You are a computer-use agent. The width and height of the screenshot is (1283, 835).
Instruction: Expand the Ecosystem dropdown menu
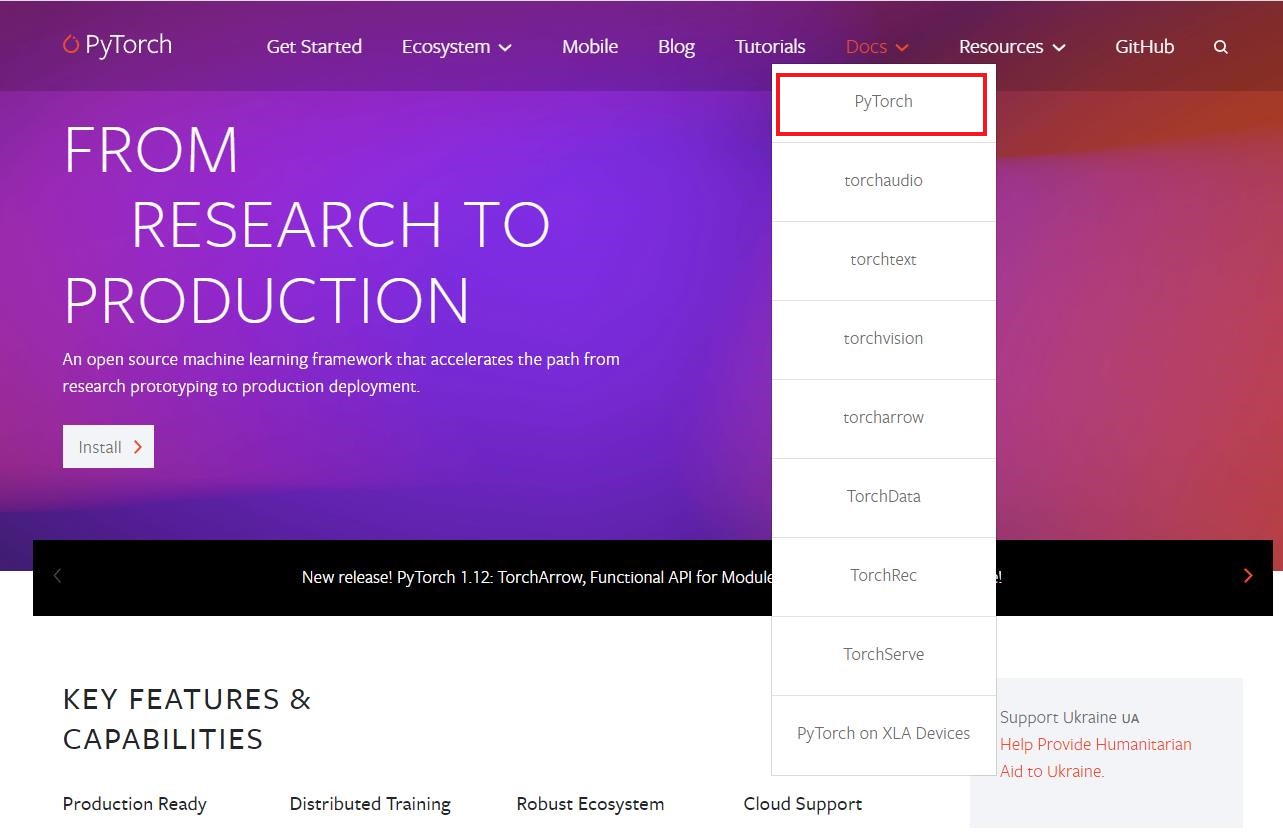457,47
